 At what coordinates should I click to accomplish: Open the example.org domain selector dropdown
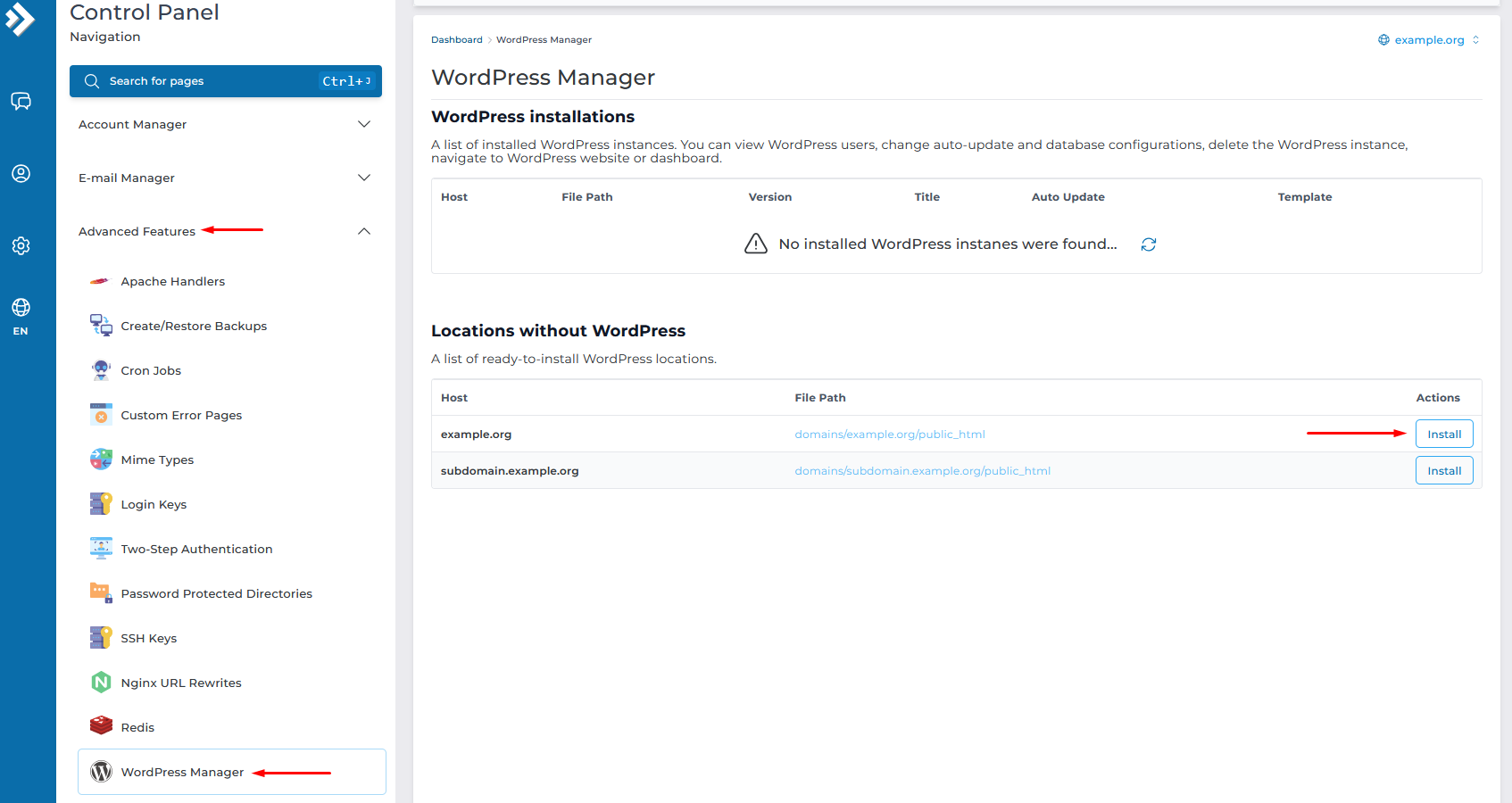[1428, 40]
